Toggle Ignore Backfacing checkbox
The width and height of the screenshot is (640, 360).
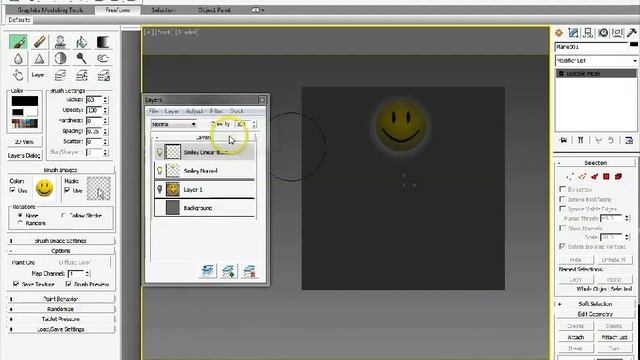(x=562, y=199)
